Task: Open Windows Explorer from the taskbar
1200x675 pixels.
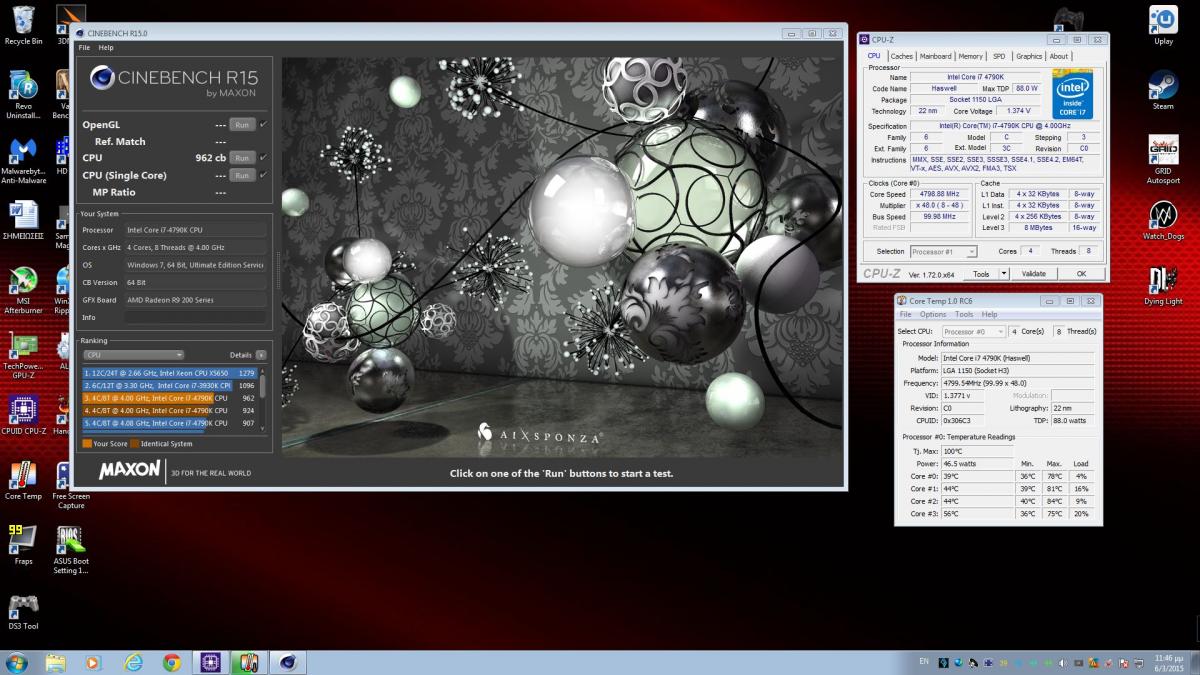Action: point(56,662)
